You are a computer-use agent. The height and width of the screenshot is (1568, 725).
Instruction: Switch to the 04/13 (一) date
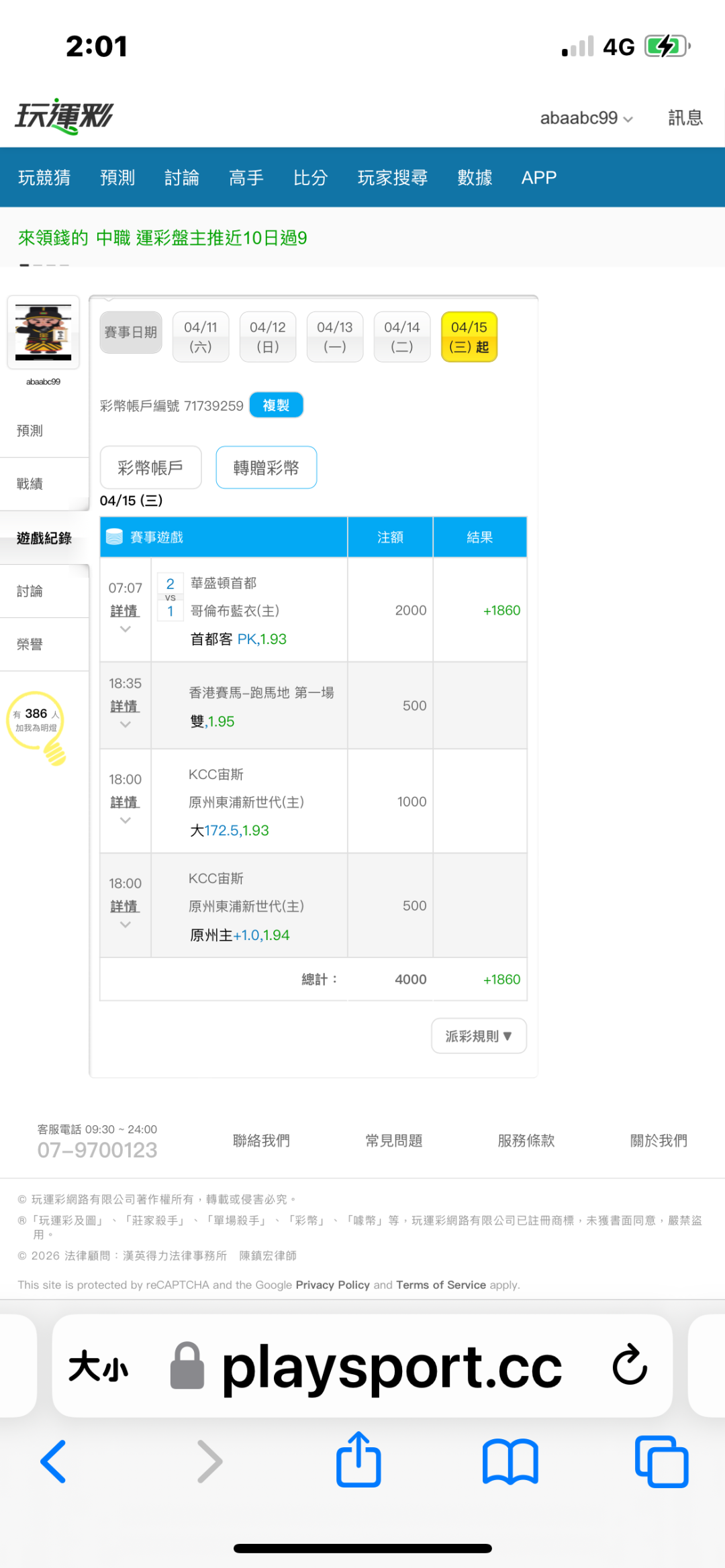(334, 337)
